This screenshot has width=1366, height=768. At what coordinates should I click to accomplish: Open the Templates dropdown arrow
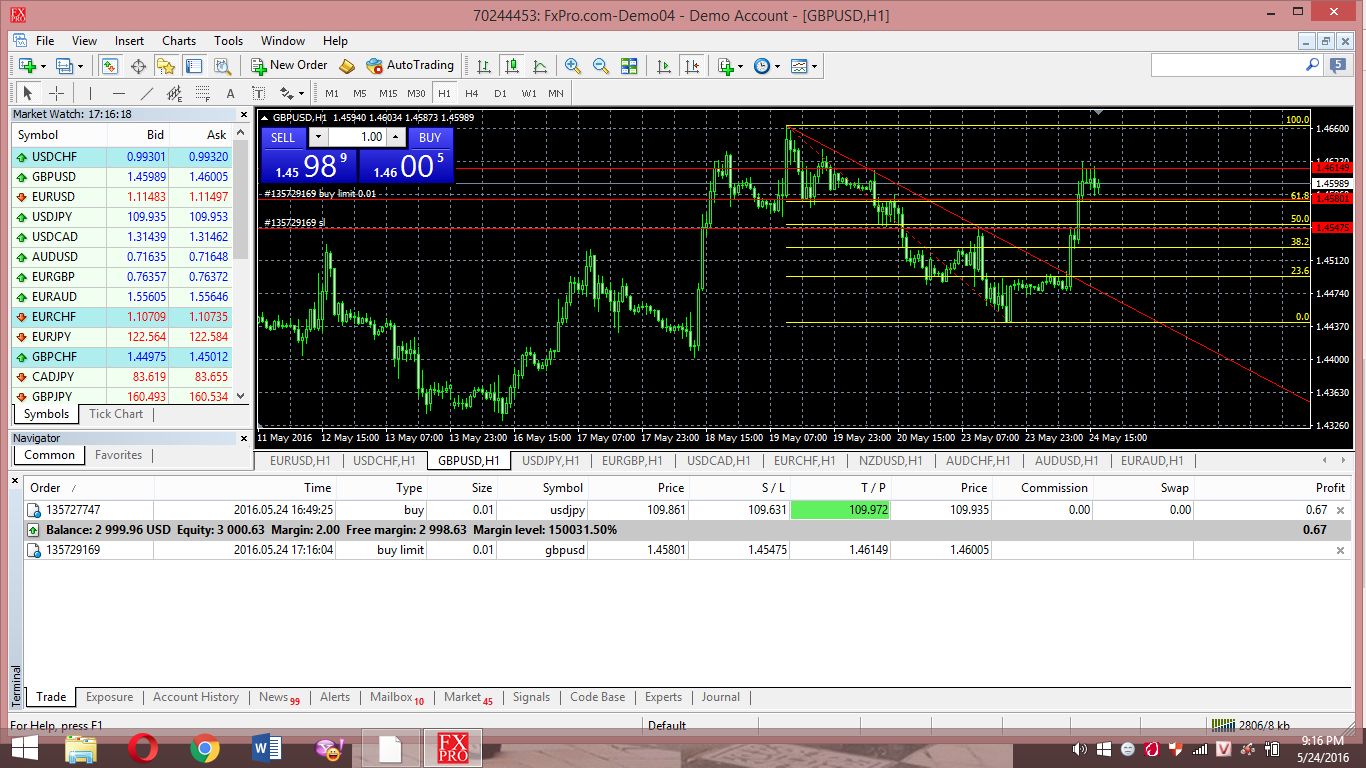tap(815, 66)
